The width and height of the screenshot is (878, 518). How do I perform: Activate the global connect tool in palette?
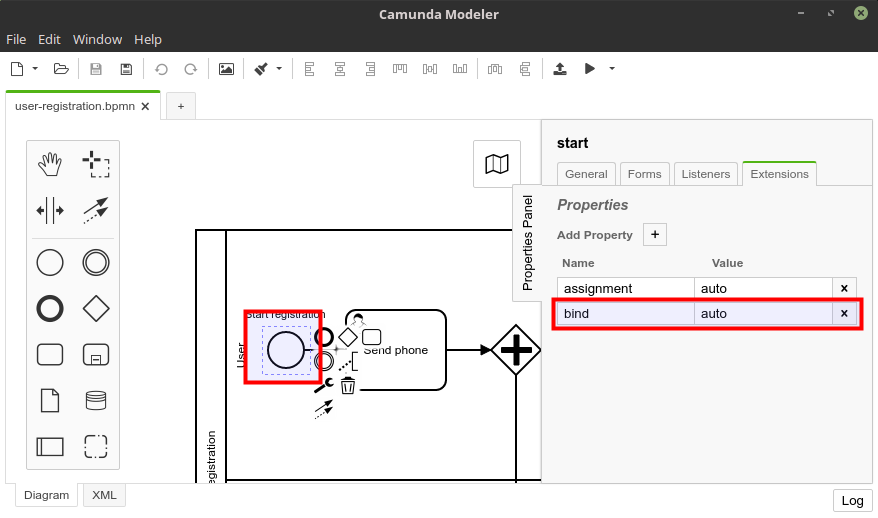pyautogui.click(x=96, y=211)
